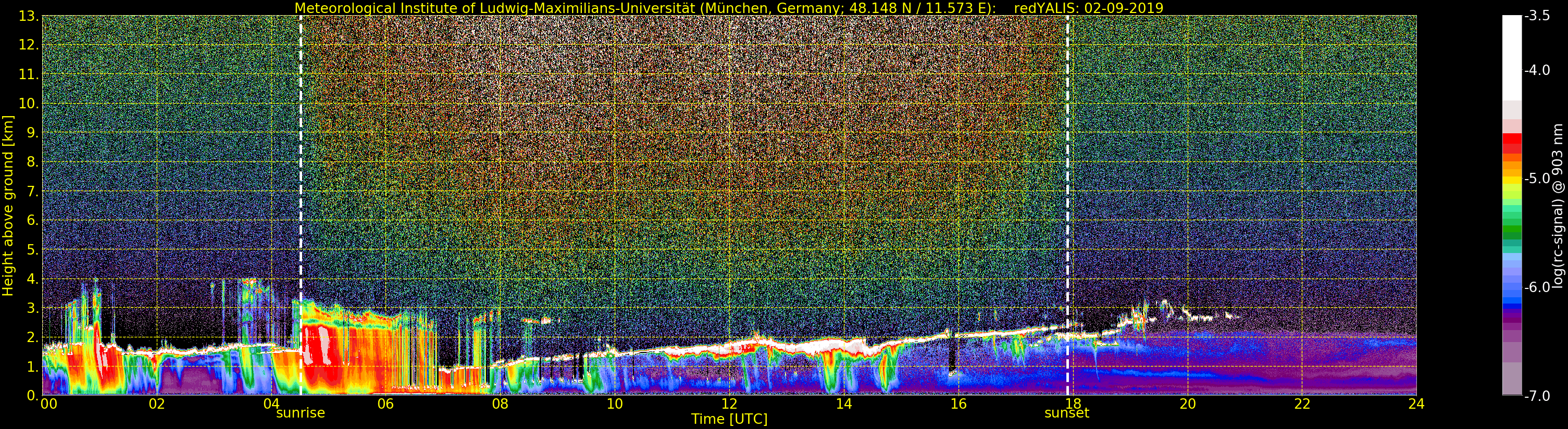1568x429 pixels.
Task: Click the height axis tick '10.'
Action: pyautogui.click(x=29, y=104)
